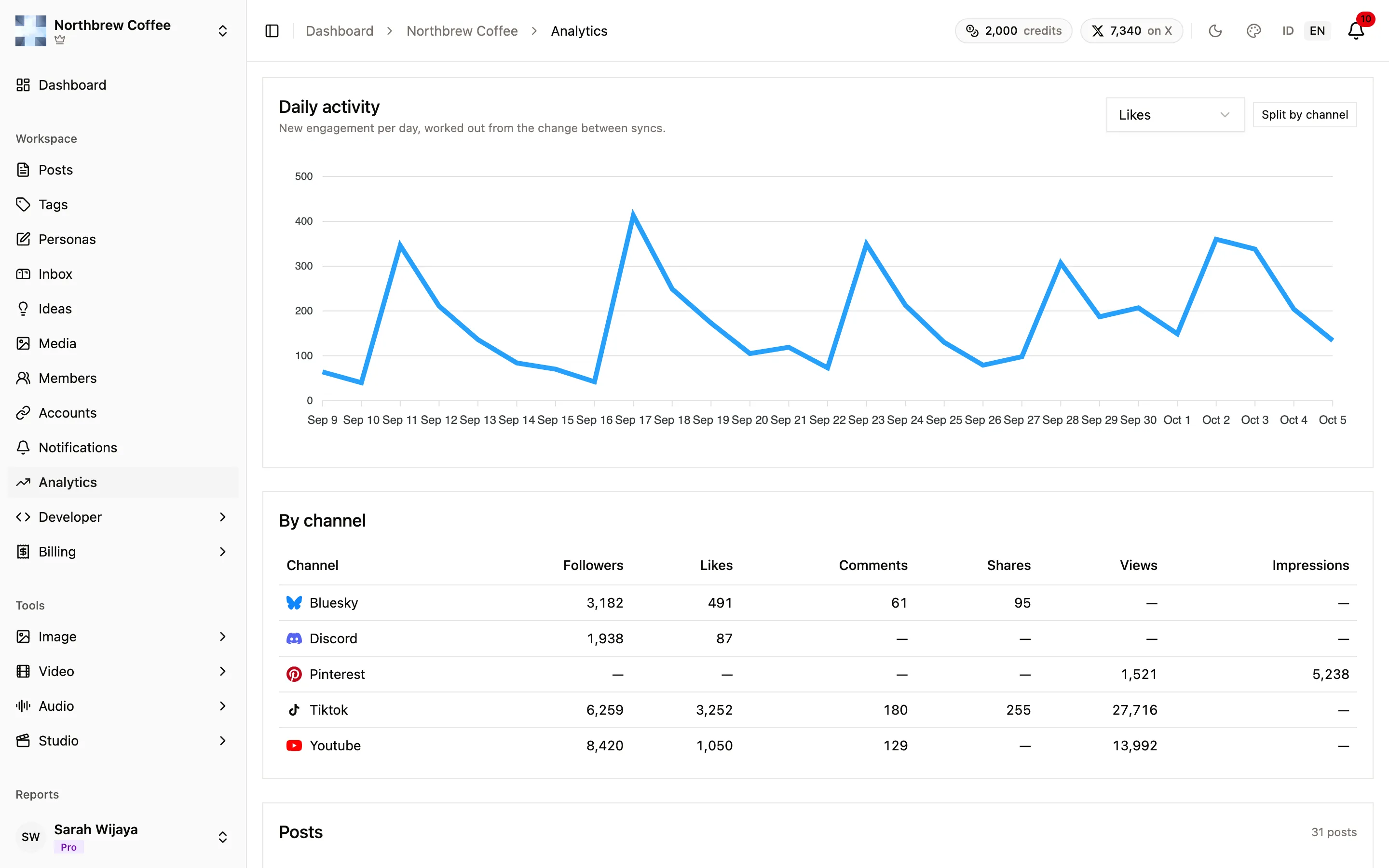The width and height of the screenshot is (1389, 868).
Task: Click the Accounts link icon
Action: point(23,413)
